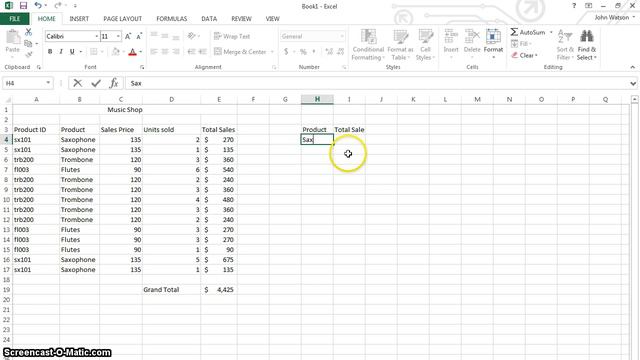Open Sort & Filter

tap(565, 45)
